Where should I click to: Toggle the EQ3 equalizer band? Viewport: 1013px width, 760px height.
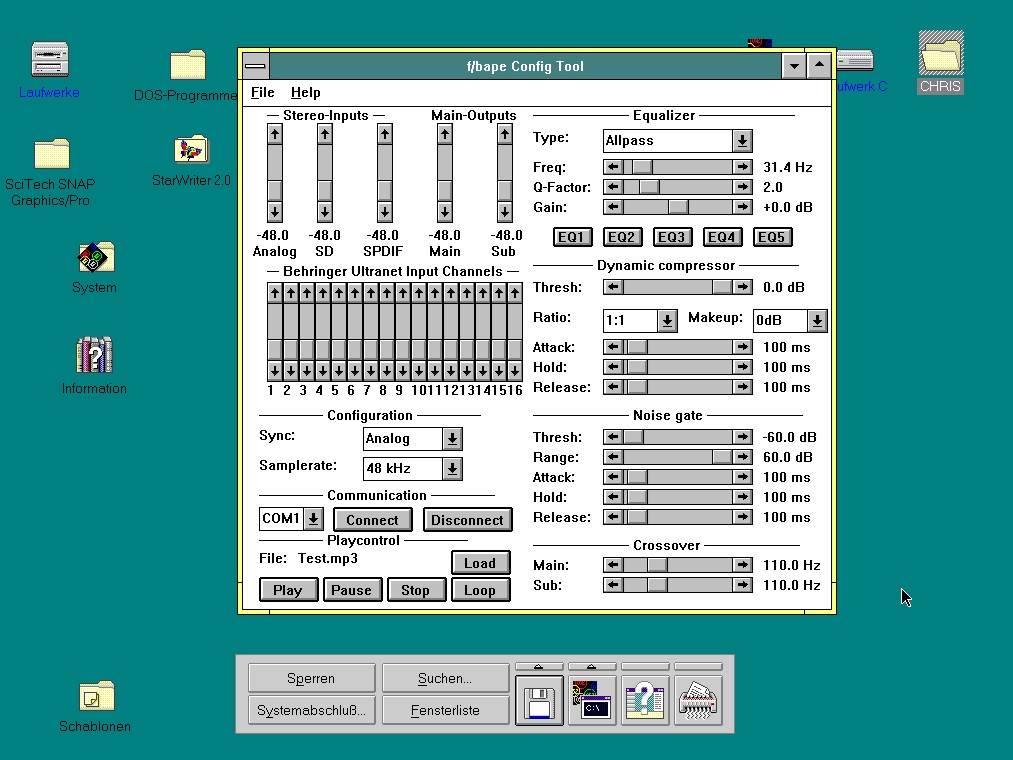pyautogui.click(x=672, y=237)
